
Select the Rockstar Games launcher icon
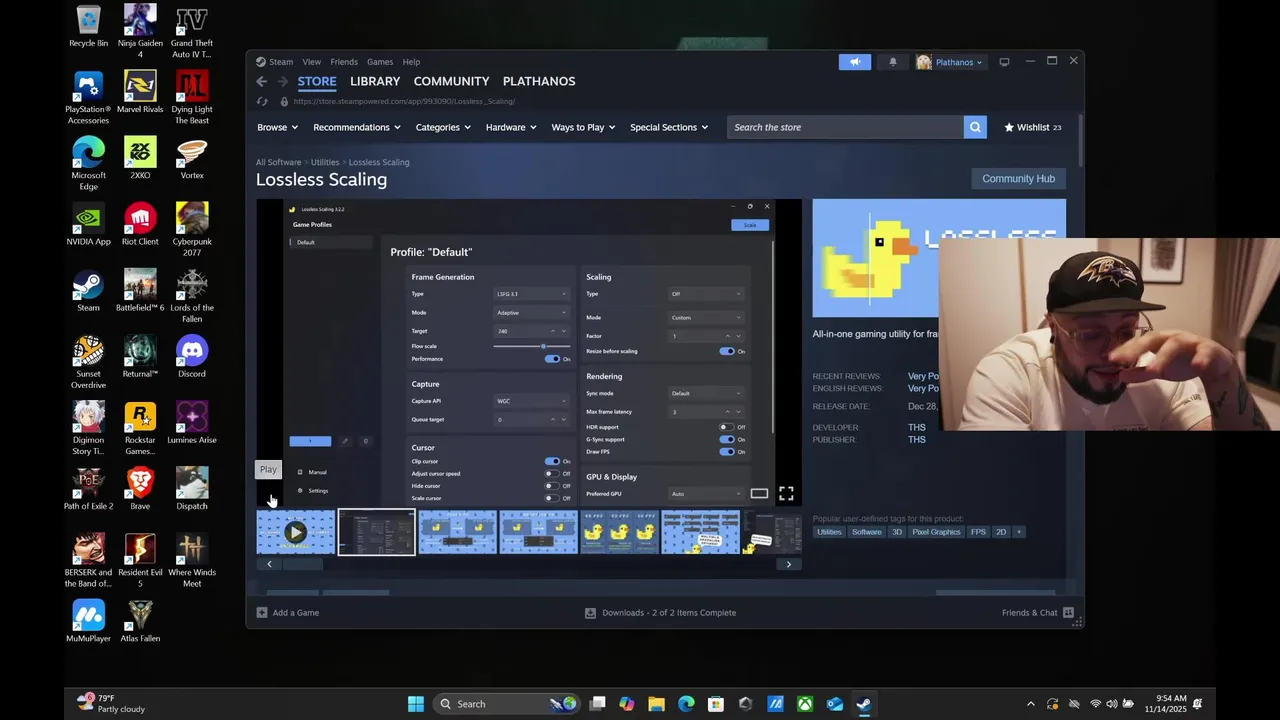[140, 428]
